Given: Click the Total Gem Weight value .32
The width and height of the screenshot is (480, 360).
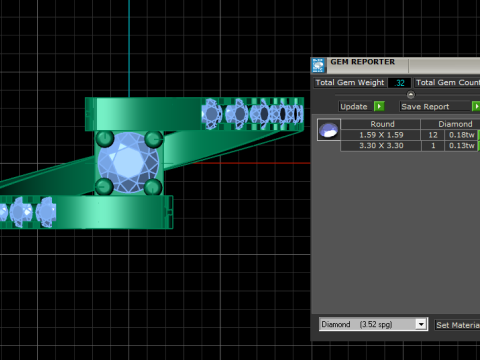Looking at the screenshot, I should [x=399, y=83].
